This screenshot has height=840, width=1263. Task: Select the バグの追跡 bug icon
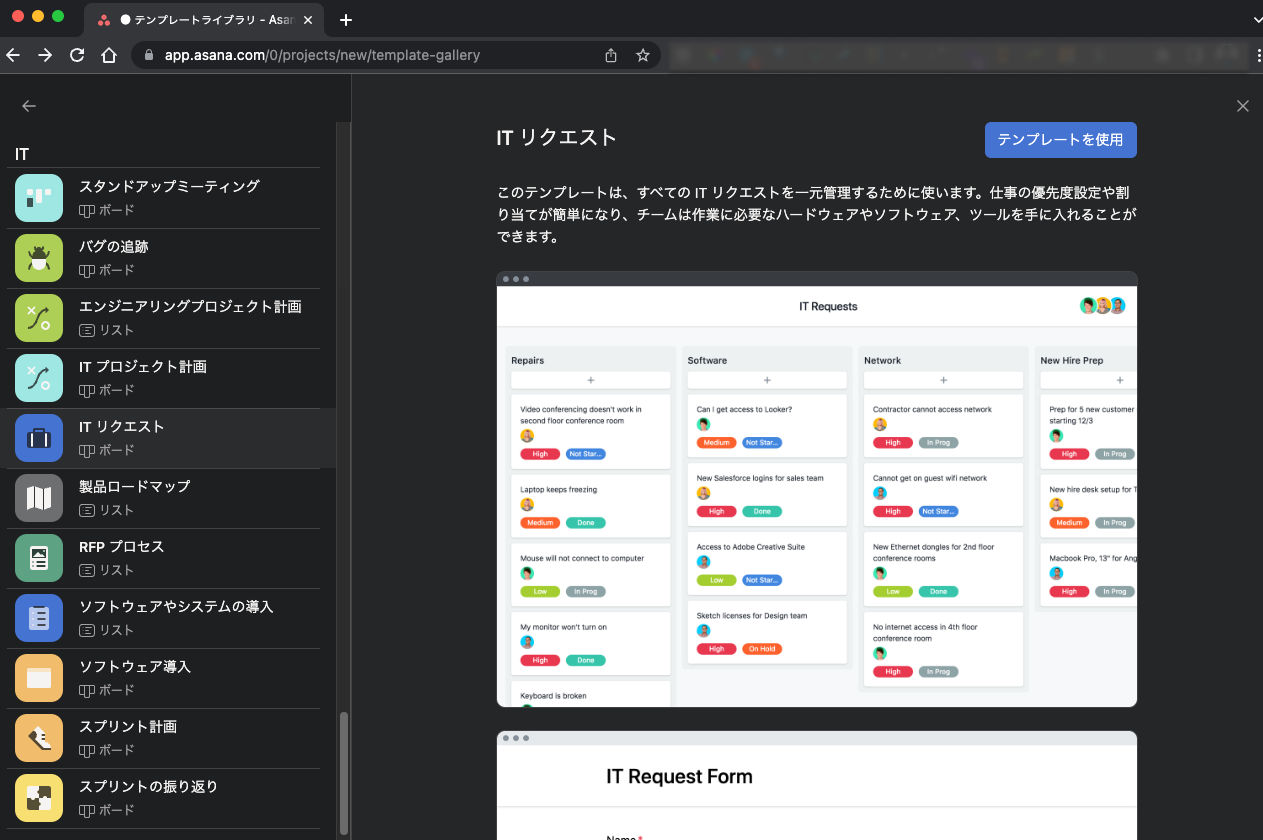(x=39, y=258)
